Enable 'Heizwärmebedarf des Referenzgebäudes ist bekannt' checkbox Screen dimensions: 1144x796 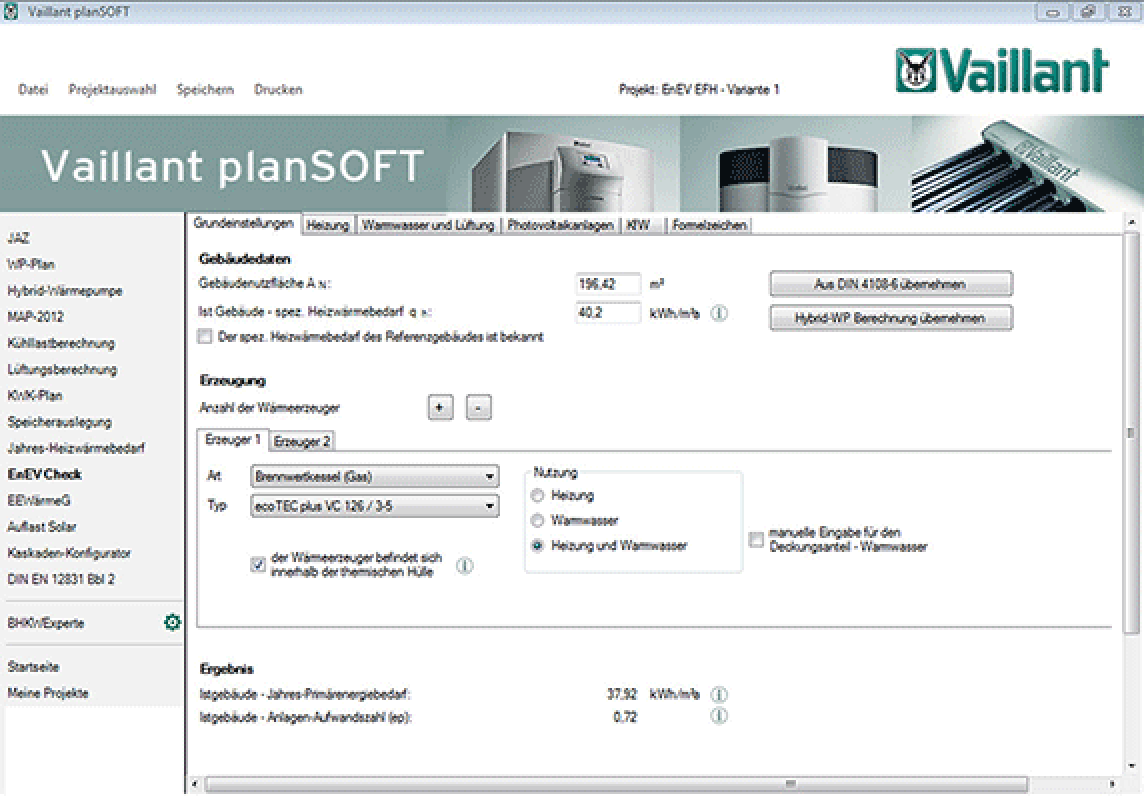(205, 336)
